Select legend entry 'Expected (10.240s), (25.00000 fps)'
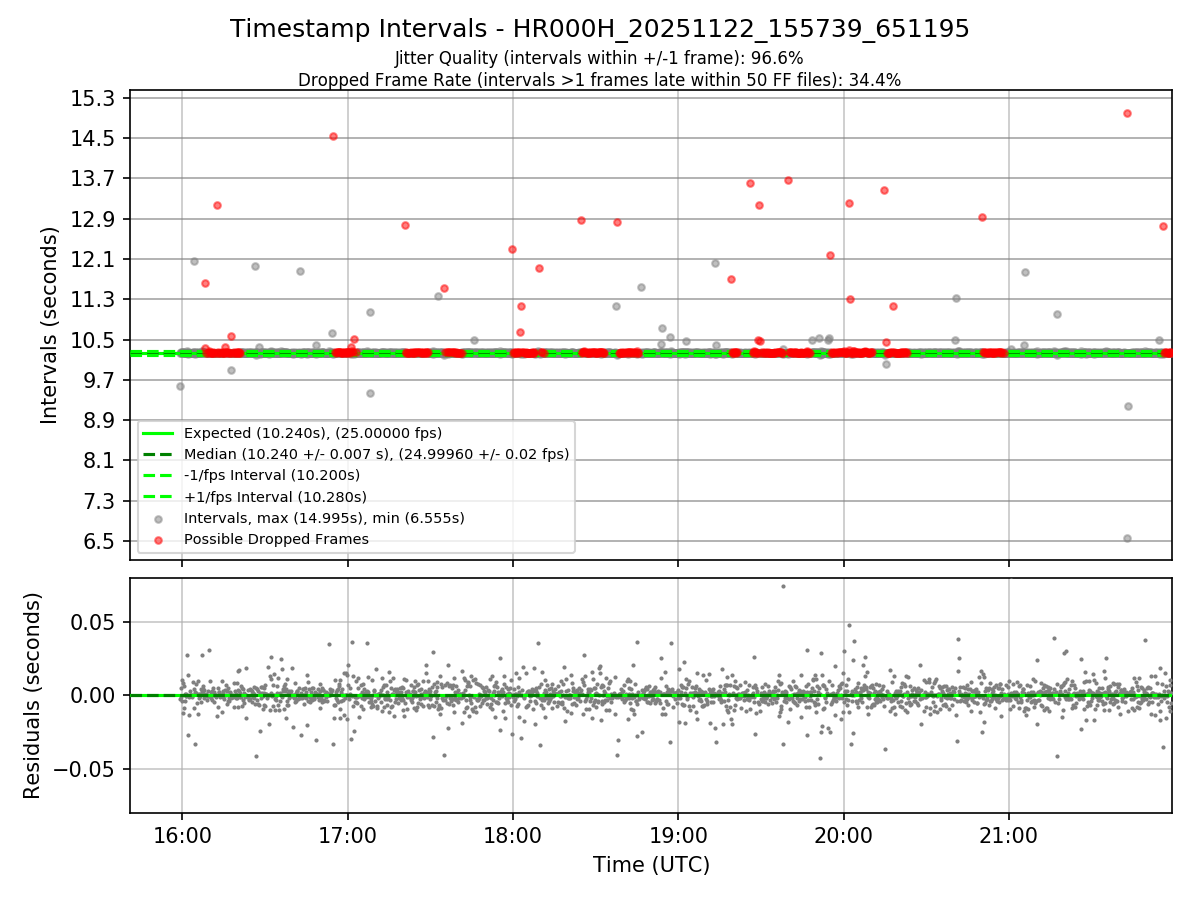 point(313,433)
